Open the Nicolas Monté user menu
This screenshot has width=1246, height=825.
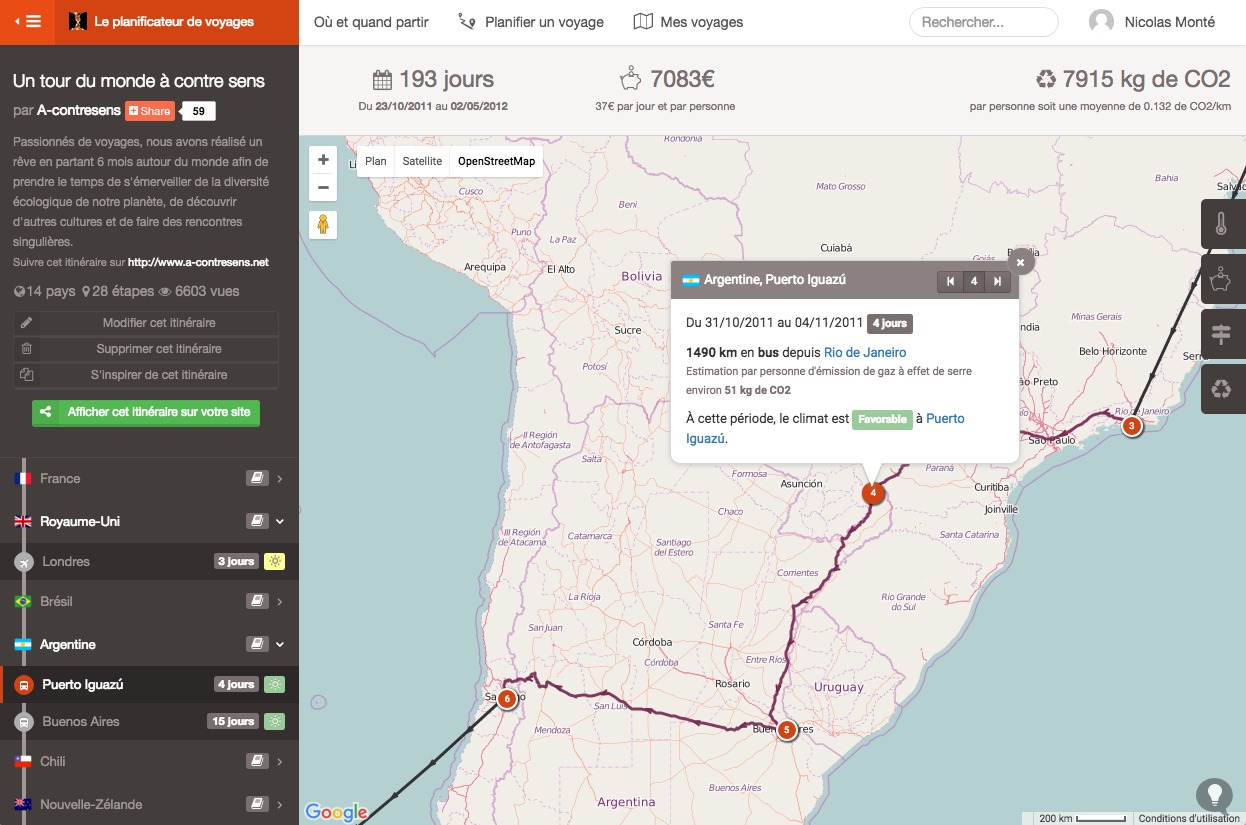(x=1152, y=22)
